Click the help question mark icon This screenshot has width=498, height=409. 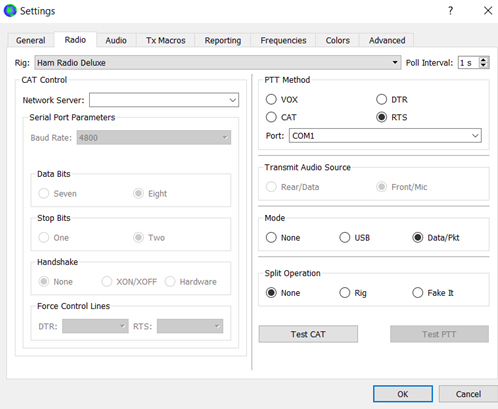click(x=450, y=11)
